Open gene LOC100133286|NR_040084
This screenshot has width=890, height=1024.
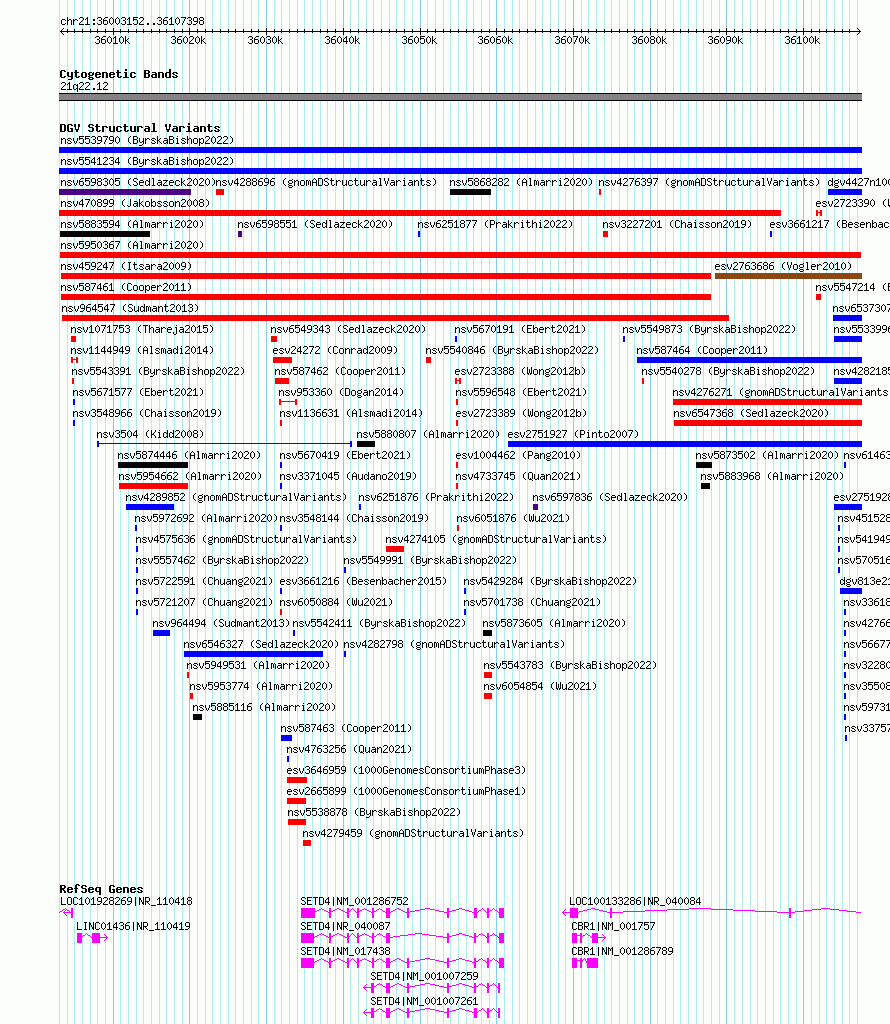tap(635, 901)
